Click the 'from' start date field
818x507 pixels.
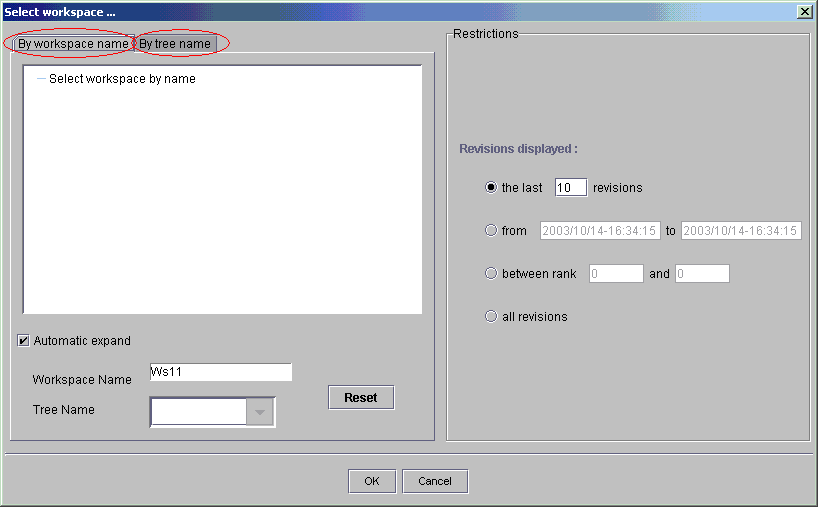(600, 231)
